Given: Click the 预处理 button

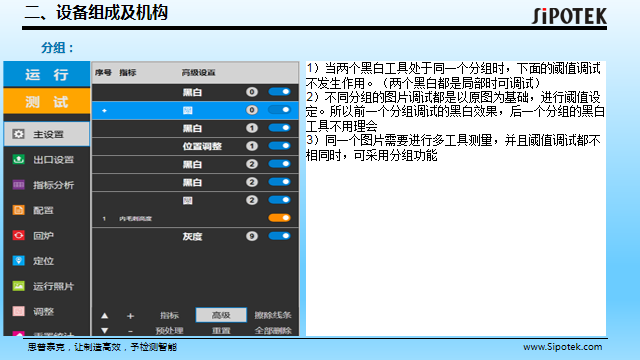Looking at the screenshot, I should point(169,331).
